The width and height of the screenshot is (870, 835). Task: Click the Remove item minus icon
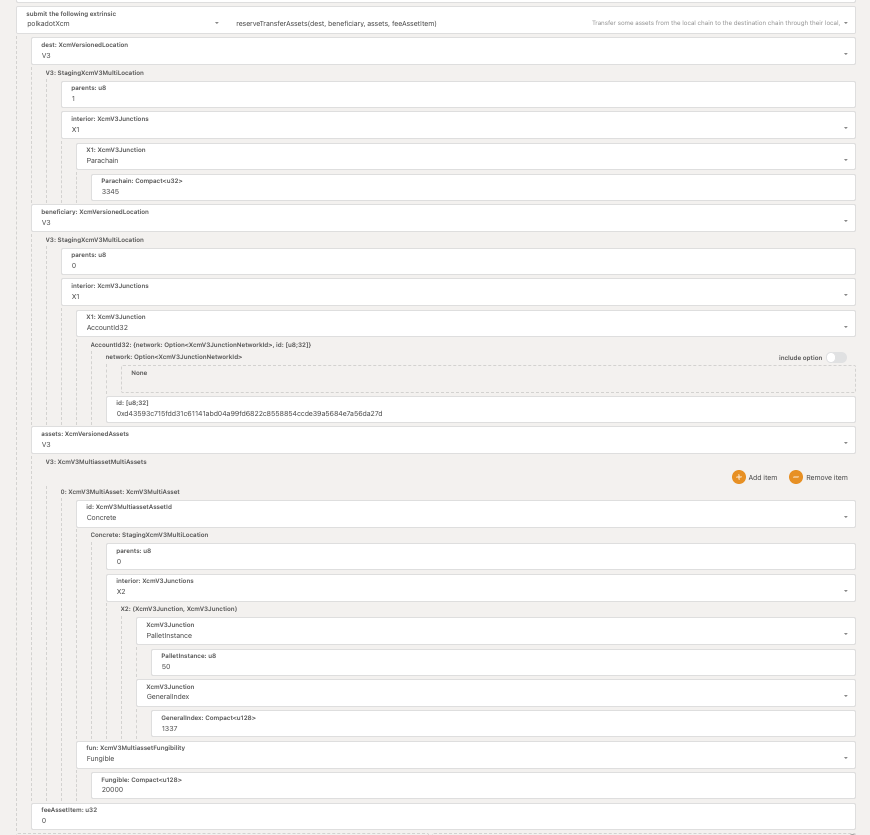tap(796, 477)
